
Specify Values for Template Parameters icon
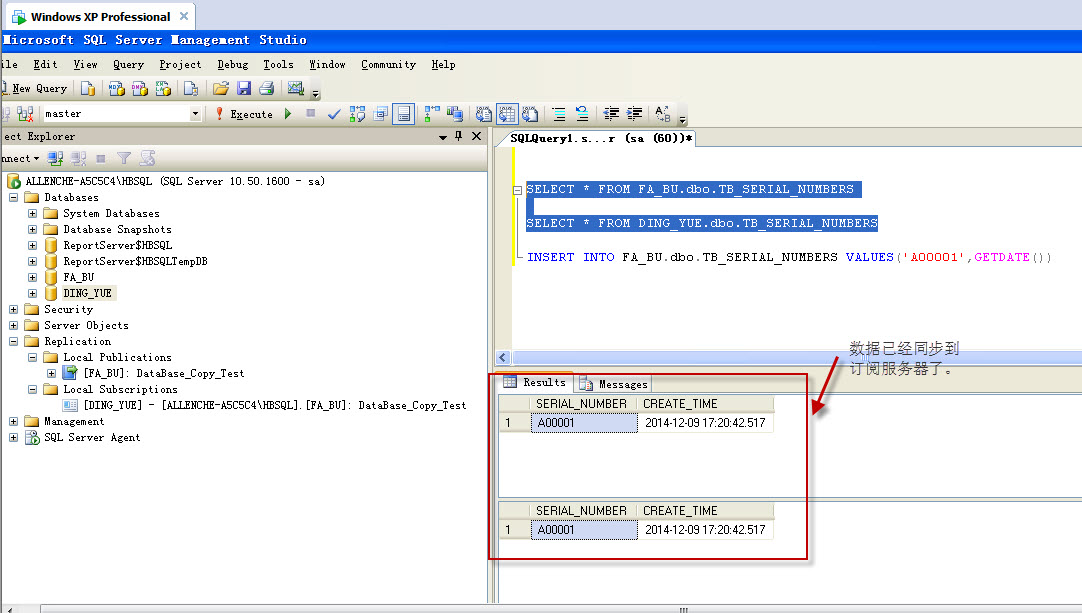pos(663,114)
